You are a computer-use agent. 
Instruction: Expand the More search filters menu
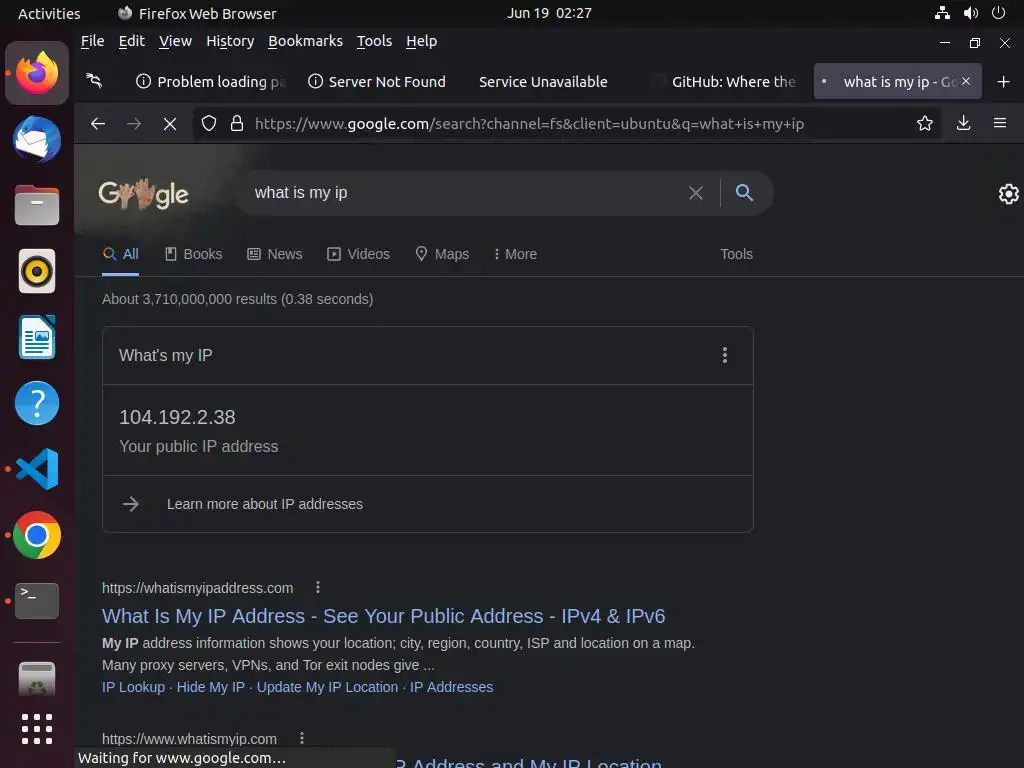click(515, 254)
